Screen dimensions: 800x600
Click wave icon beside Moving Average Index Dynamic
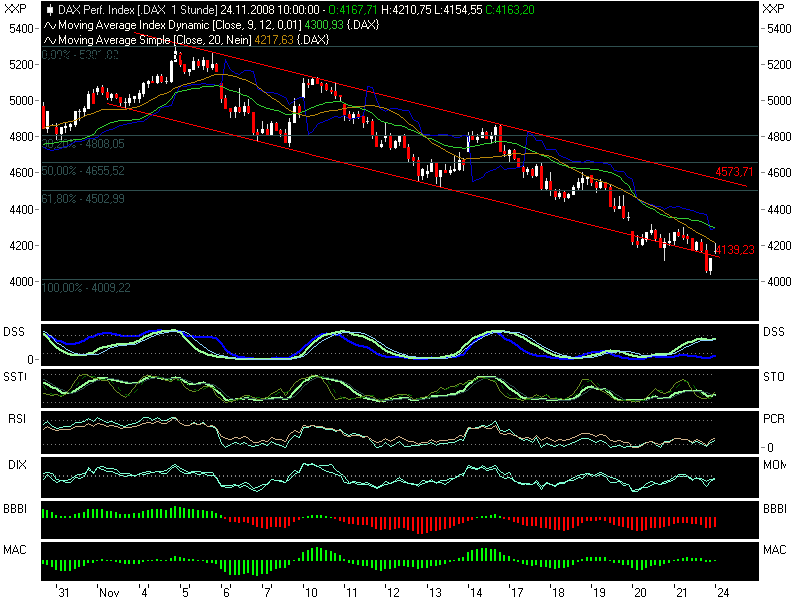coord(50,24)
